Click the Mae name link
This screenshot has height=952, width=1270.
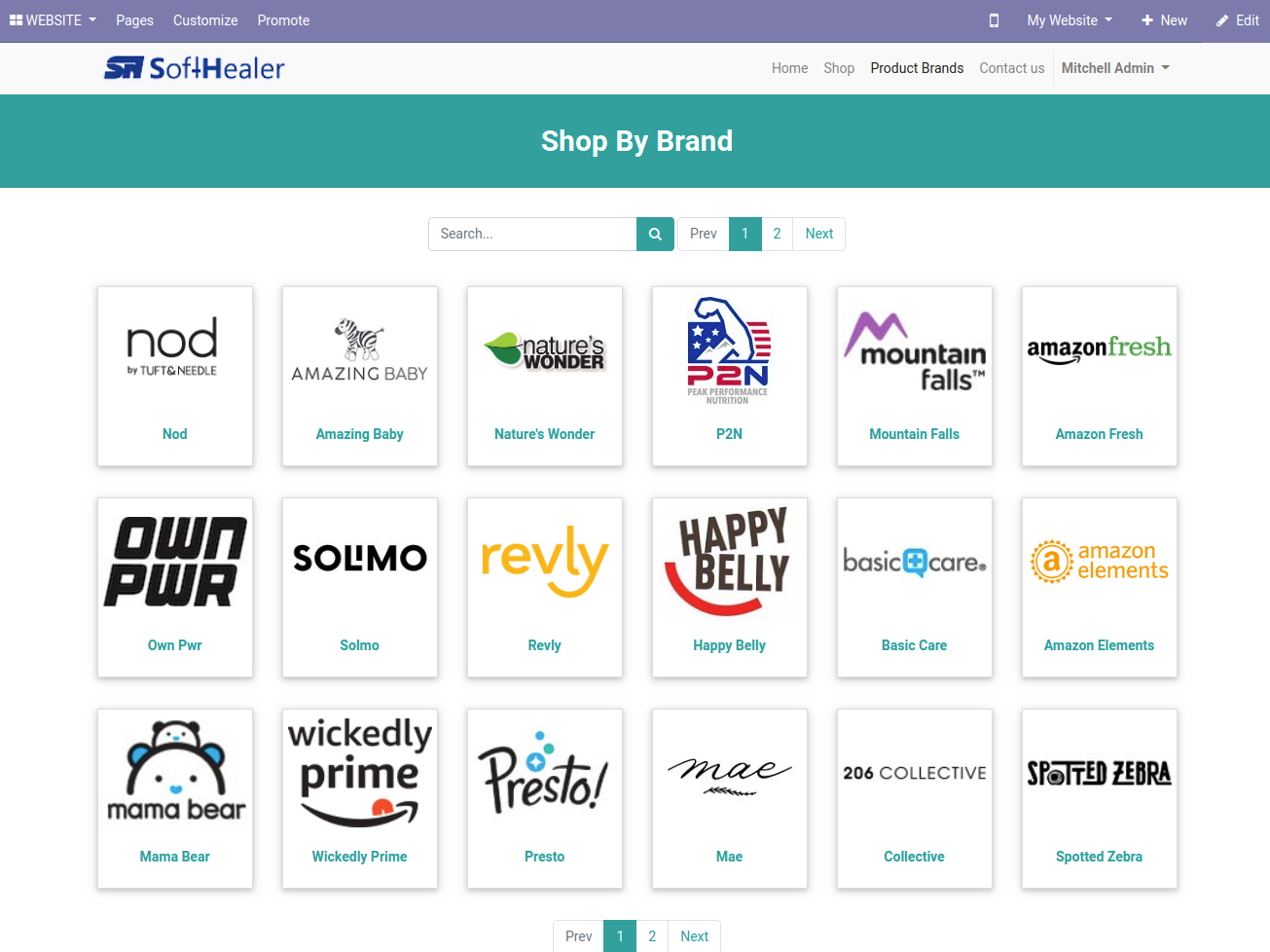pos(730,857)
